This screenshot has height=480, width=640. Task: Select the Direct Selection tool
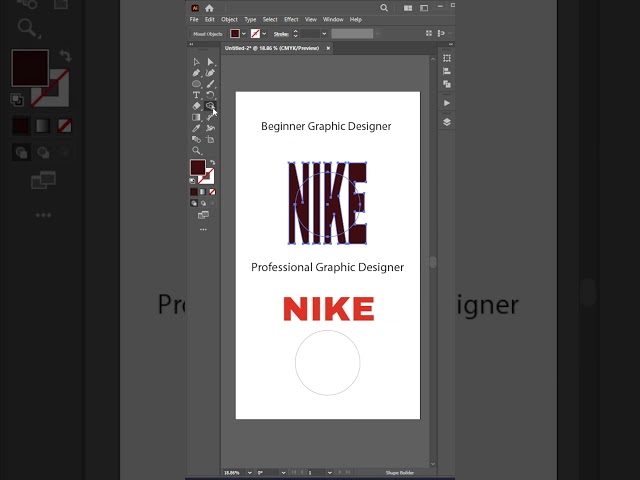click(x=210, y=62)
